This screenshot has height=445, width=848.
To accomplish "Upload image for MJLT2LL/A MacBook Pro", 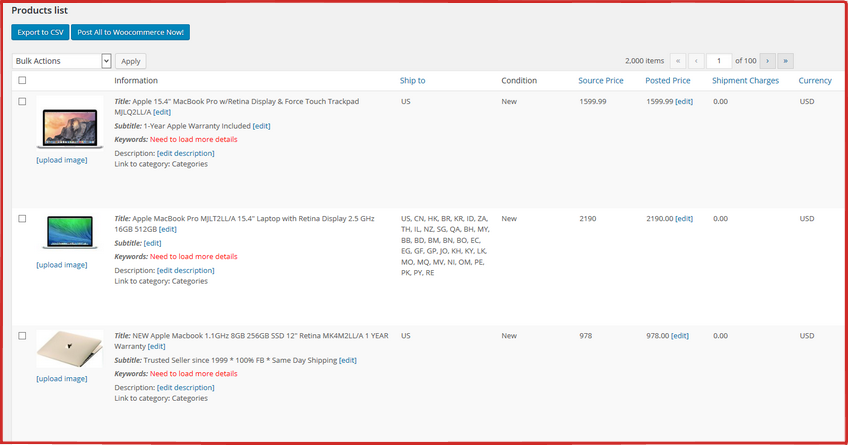I will click(62, 265).
